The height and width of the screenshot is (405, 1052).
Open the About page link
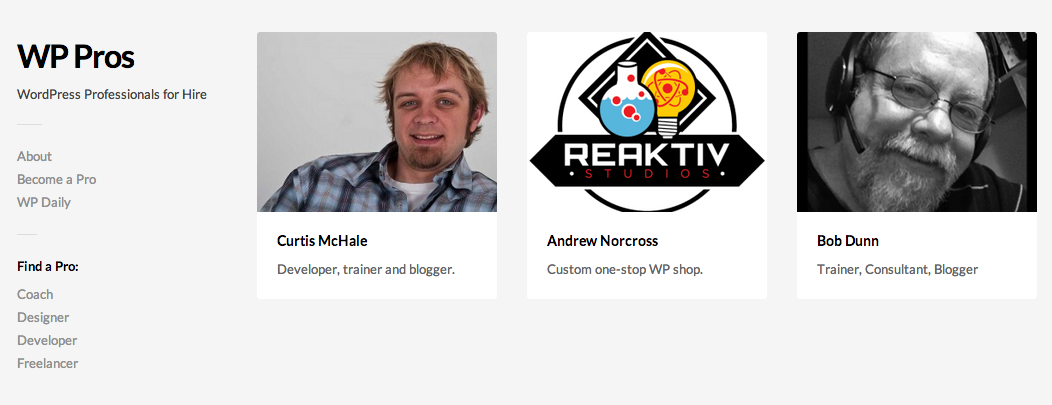pos(34,156)
